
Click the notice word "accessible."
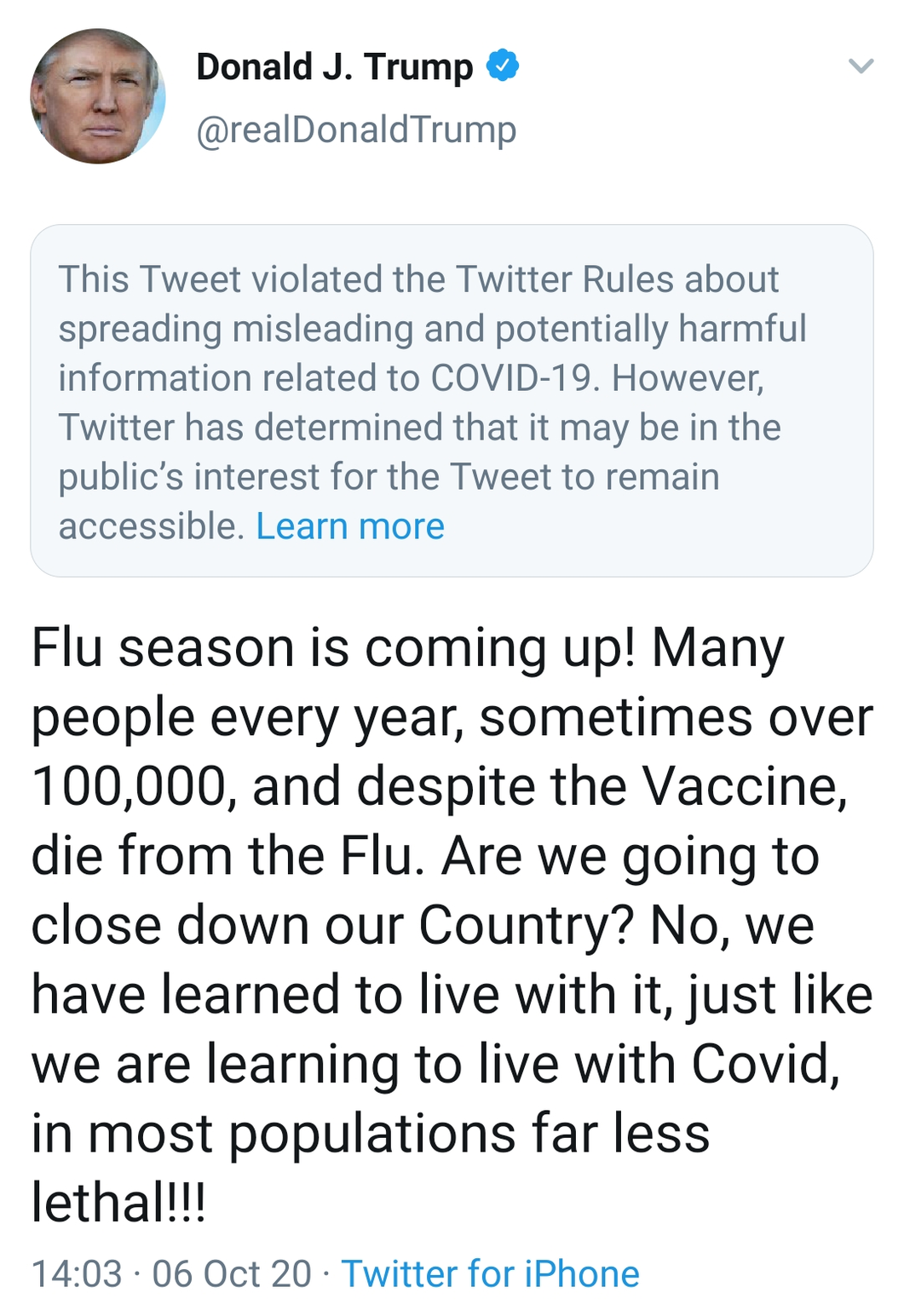152,526
